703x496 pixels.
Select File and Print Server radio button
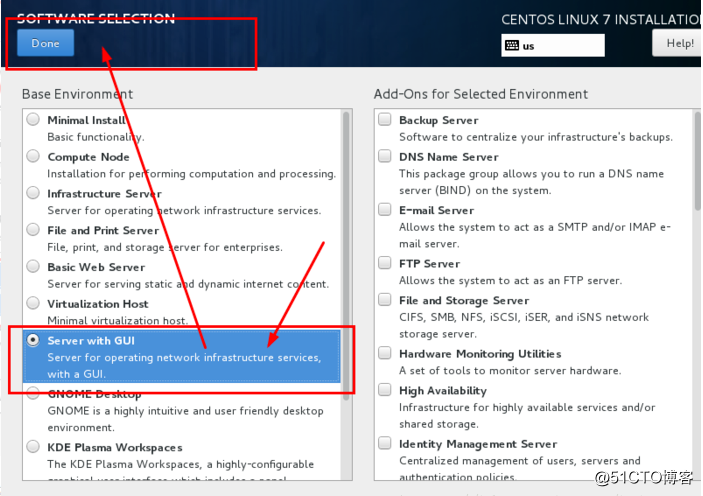pyautogui.click(x=33, y=230)
